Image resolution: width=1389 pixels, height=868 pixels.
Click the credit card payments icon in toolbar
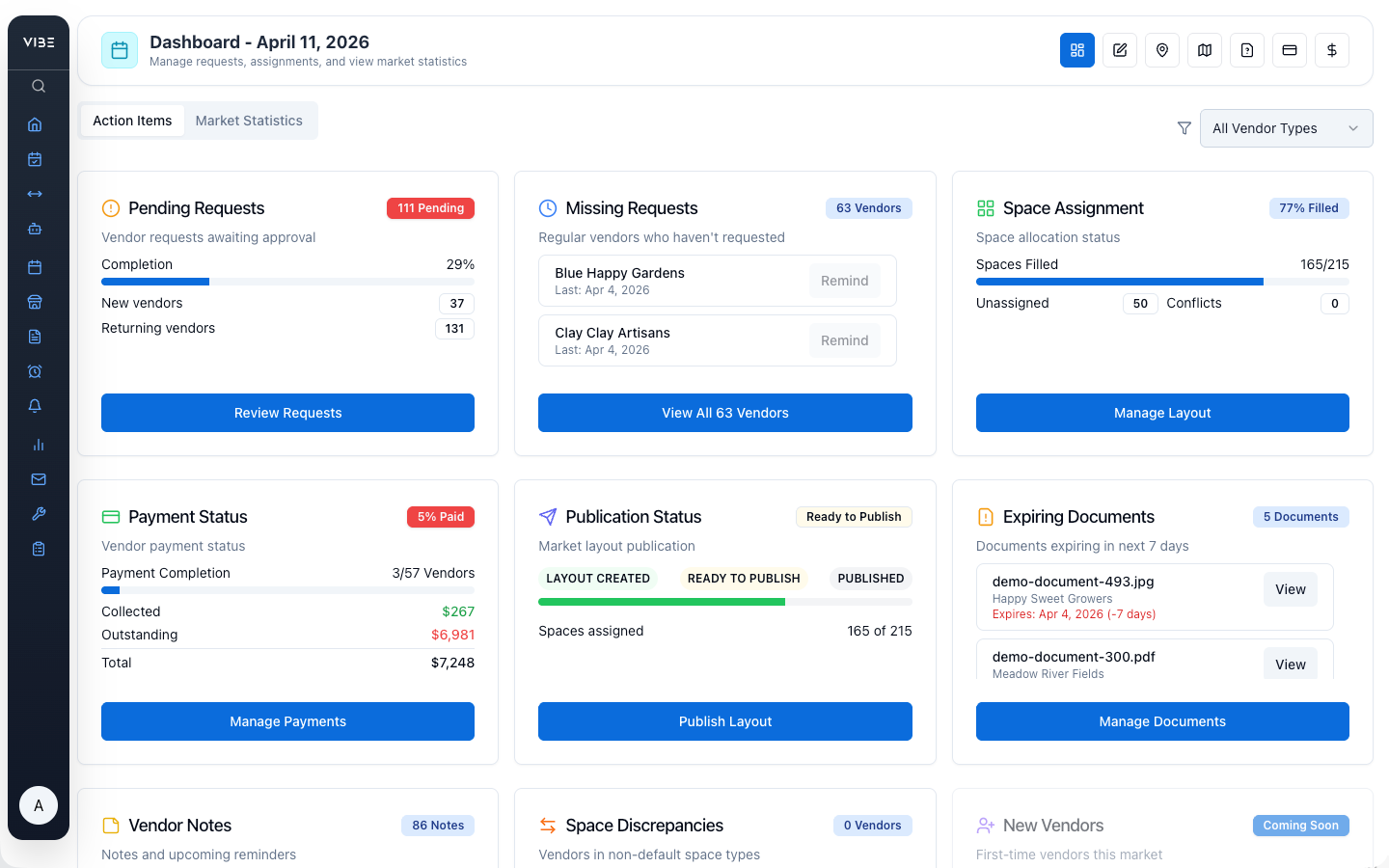(1289, 49)
